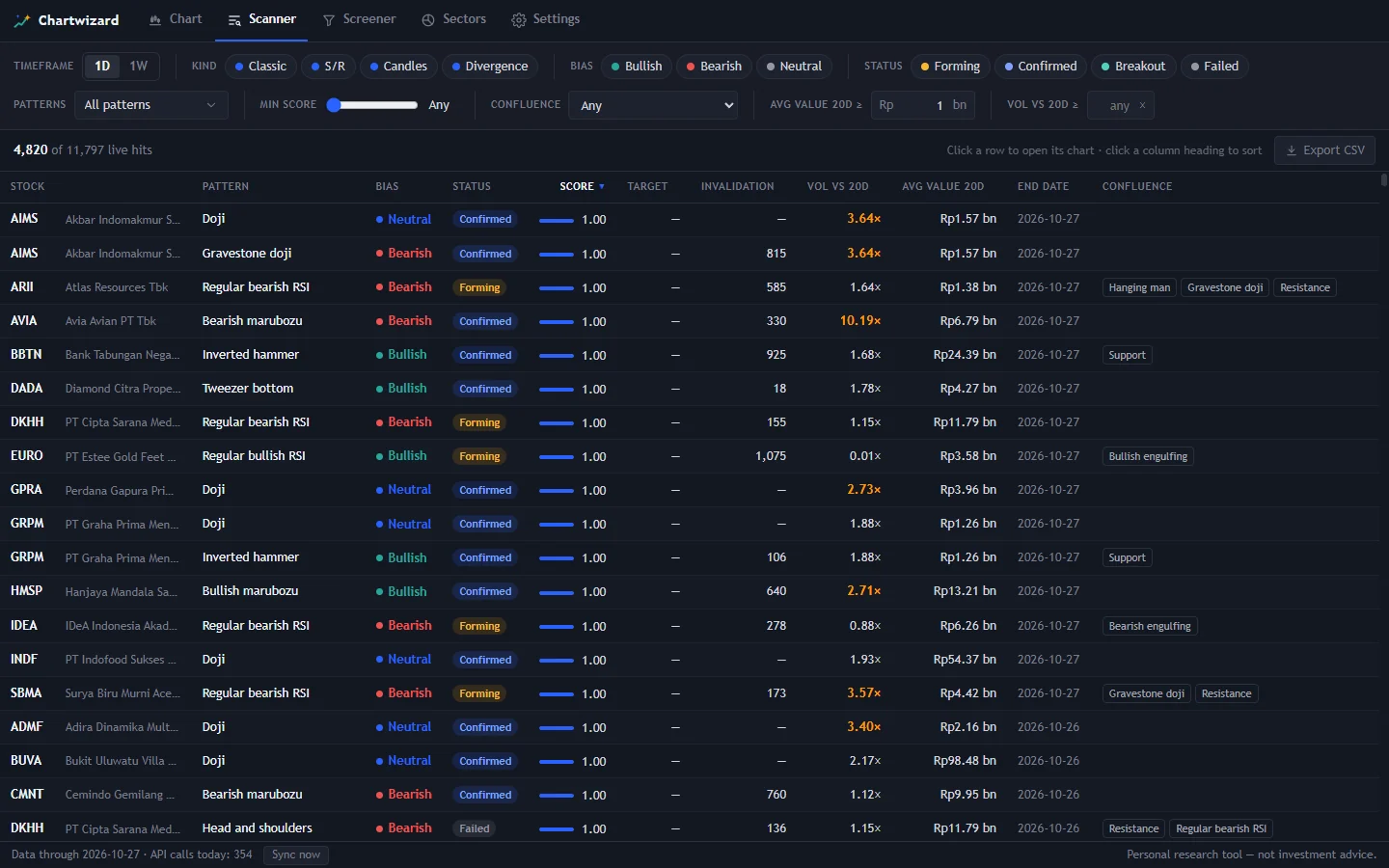This screenshot has width=1389, height=868.
Task: Click the Bearish engulfing tag on IDEA row
Action: pyautogui.click(x=1150, y=626)
